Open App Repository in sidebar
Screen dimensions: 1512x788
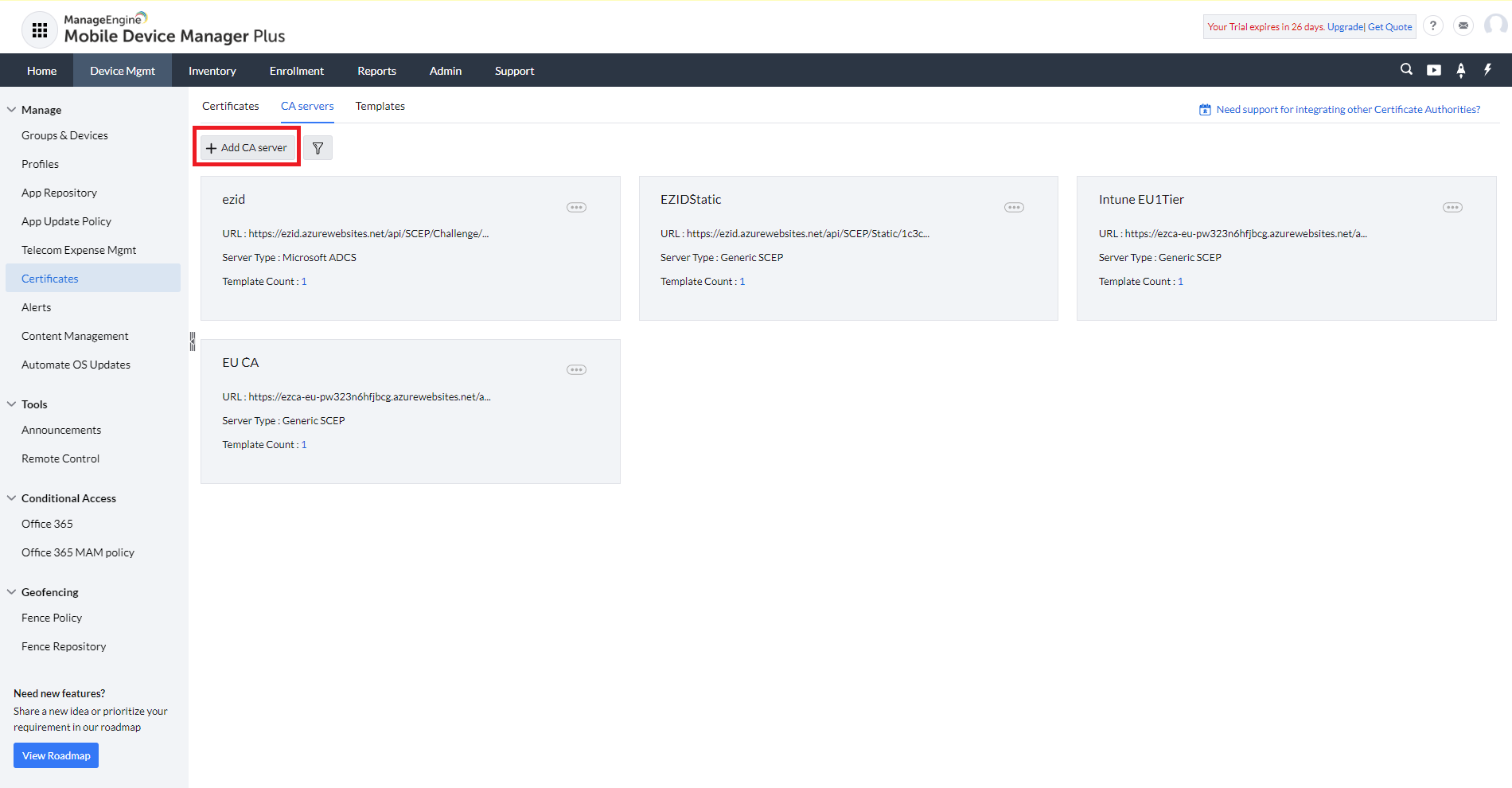pos(59,193)
